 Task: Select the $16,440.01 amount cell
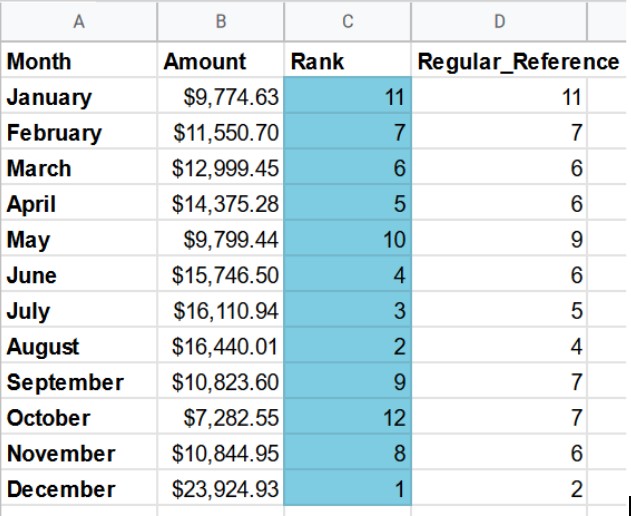pyautogui.click(x=220, y=347)
